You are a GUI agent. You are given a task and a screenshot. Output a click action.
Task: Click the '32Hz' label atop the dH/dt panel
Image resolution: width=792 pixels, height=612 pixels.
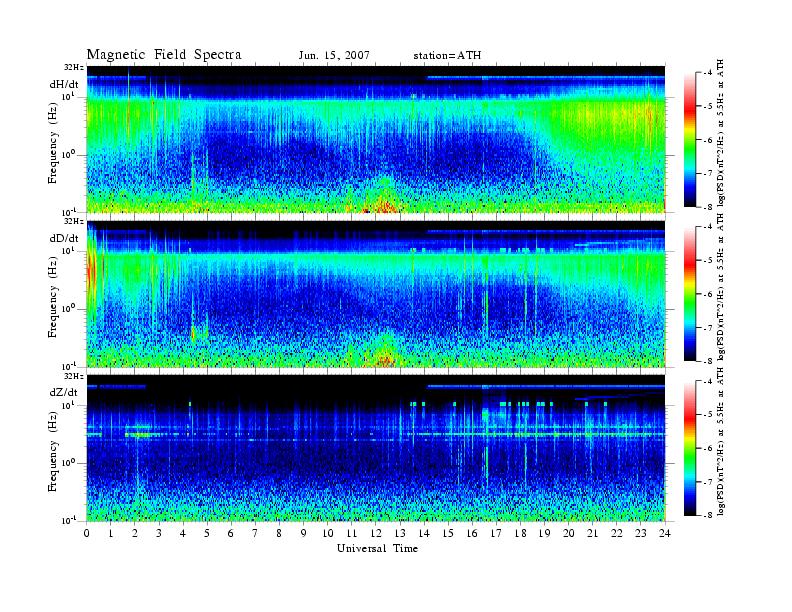(x=74, y=67)
